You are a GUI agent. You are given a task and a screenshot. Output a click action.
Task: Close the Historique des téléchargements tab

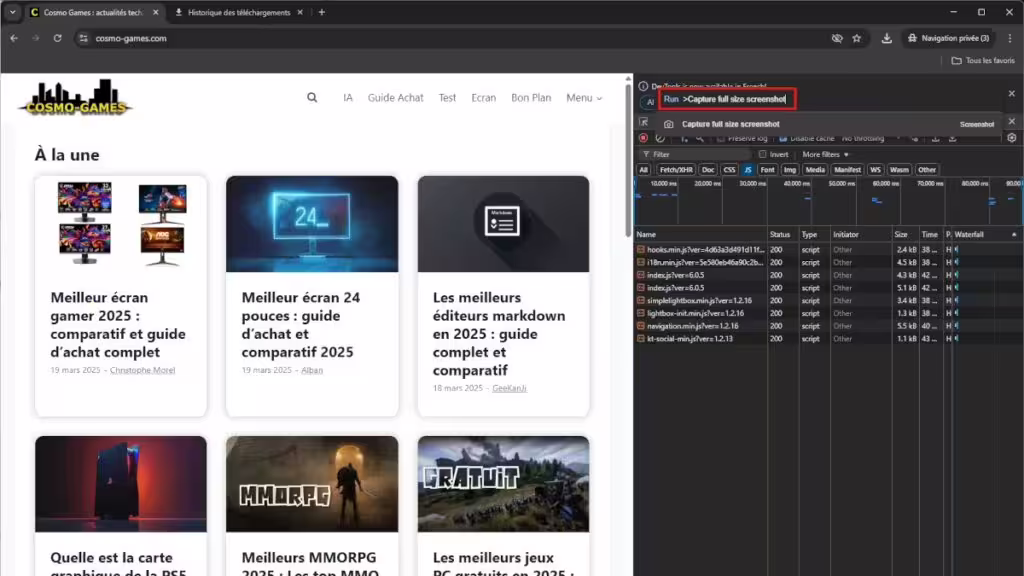click(300, 12)
